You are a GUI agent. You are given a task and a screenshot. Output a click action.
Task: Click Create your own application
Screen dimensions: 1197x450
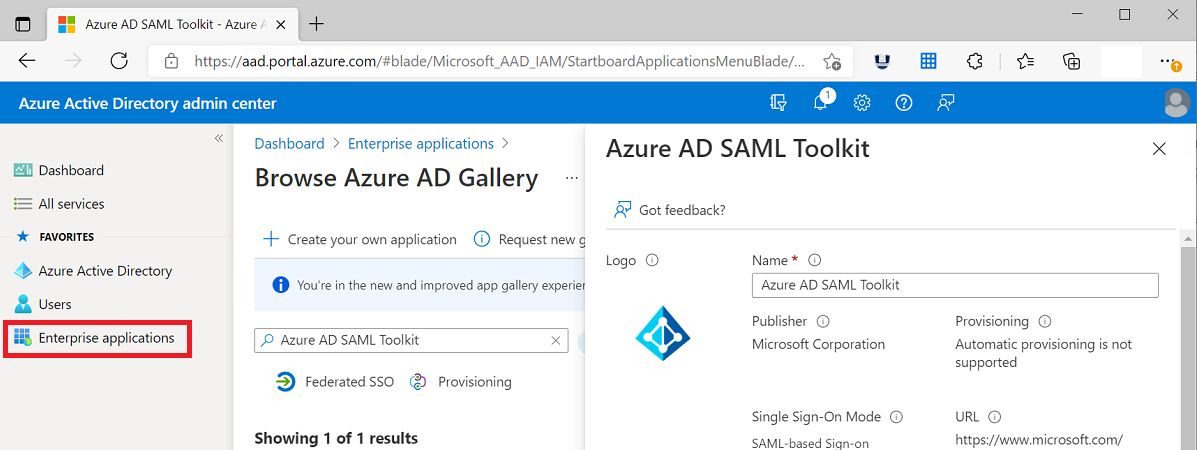pyautogui.click(x=360, y=239)
